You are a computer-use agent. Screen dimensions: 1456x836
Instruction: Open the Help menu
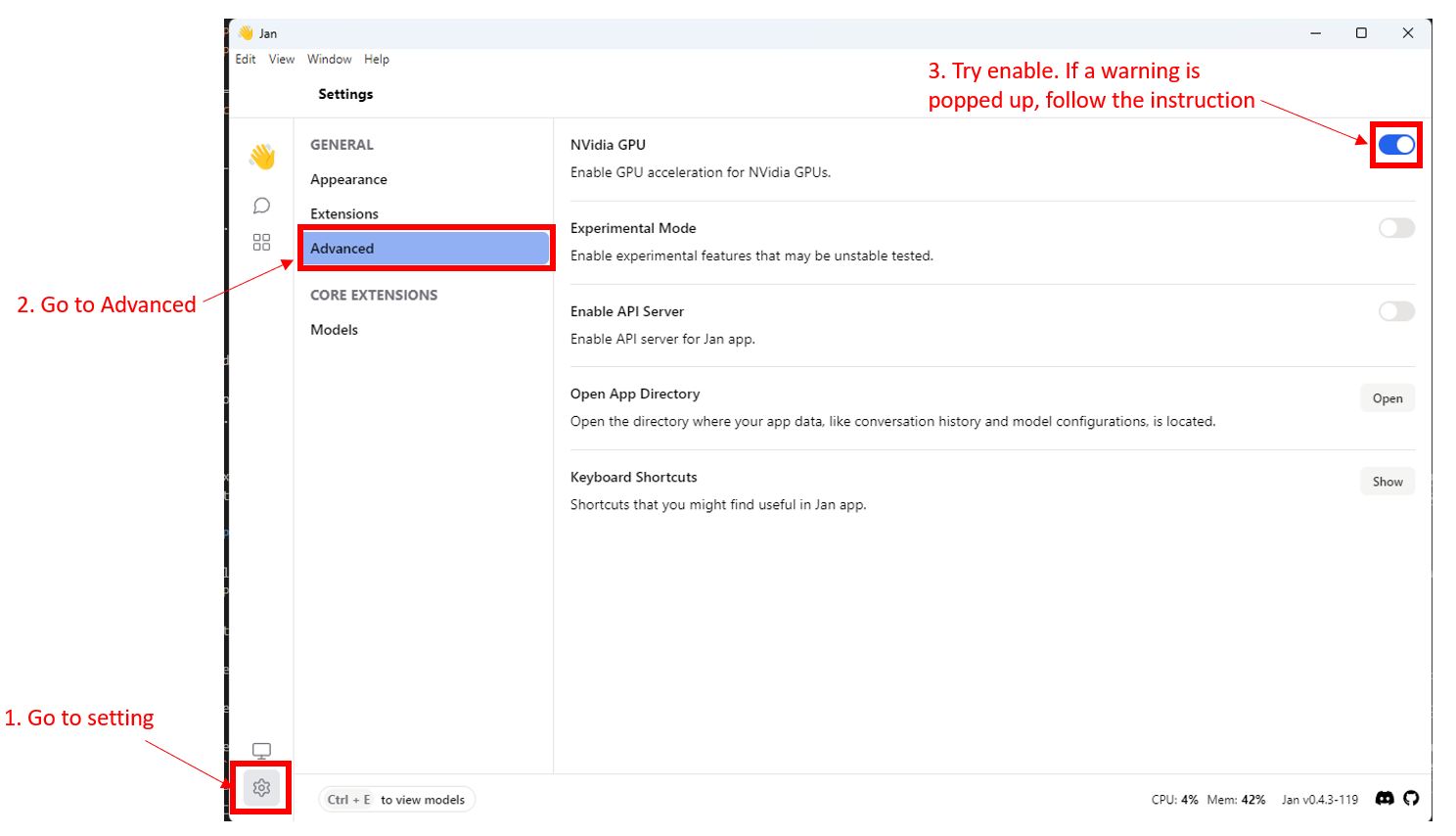click(376, 59)
